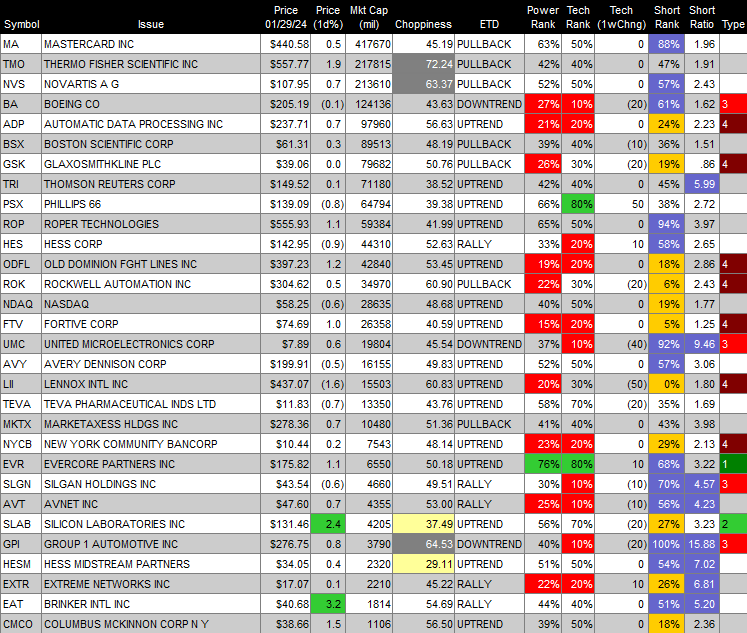Click the green Type 2 cell for SLAB
Viewport: 747px width, 633px height.
(733, 524)
